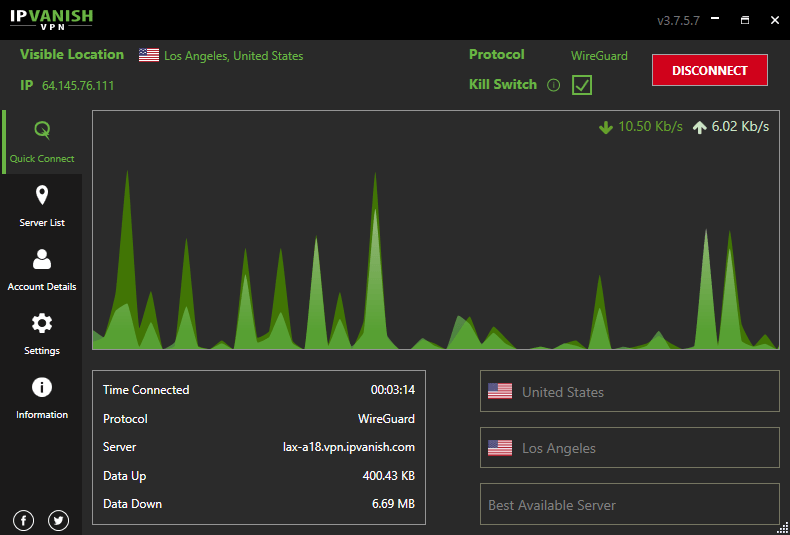The width and height of the screenshot is (790, 535).
Task: Click the red DISCONNECT button
Action: (709, 70)
